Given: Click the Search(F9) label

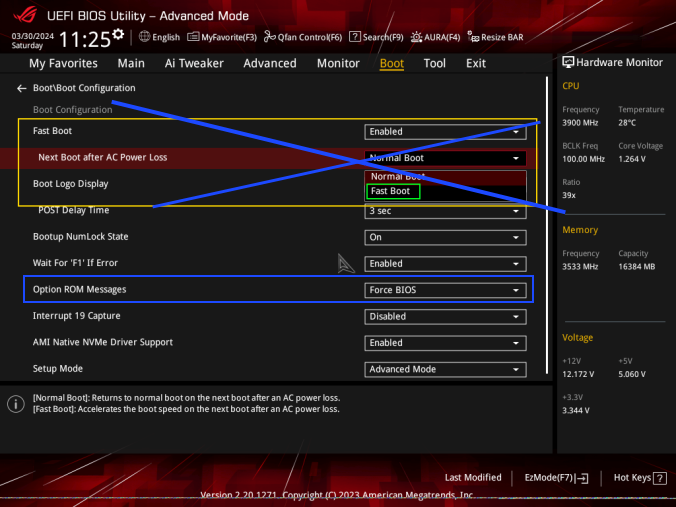Looking at the screenshot, I should [383, 38].
